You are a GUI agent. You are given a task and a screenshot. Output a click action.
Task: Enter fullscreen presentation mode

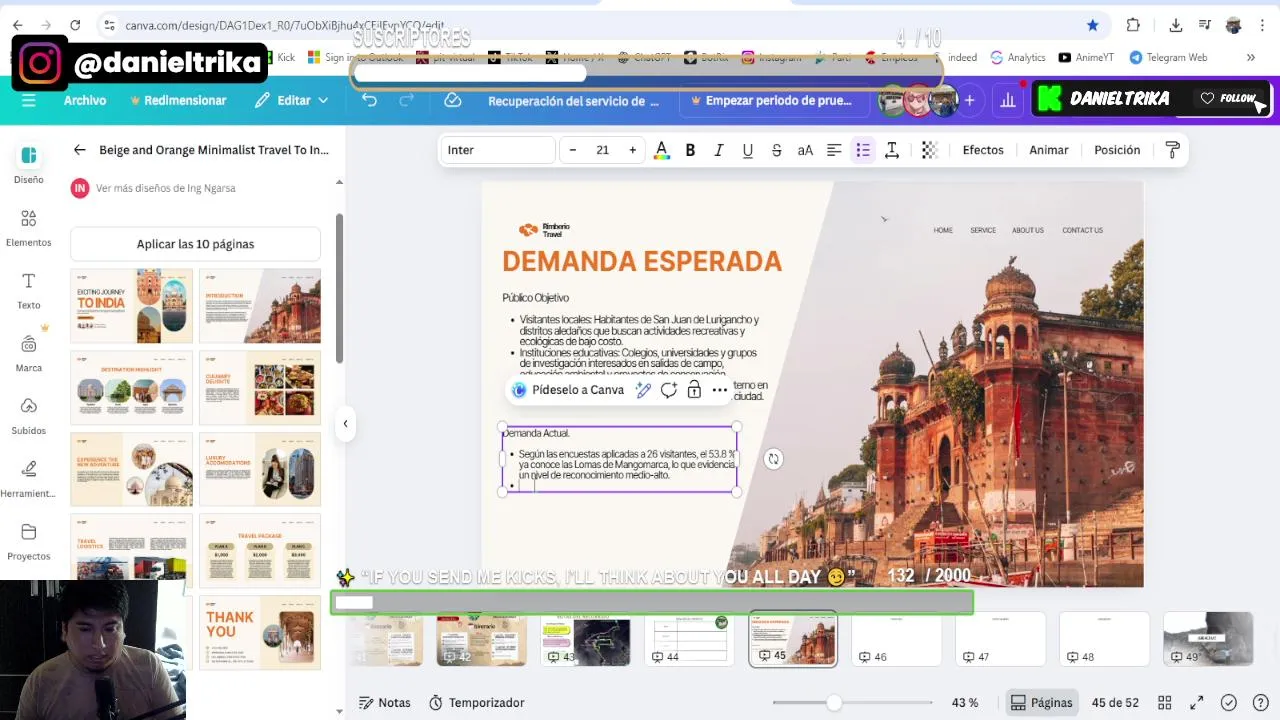(x=1196, y=703)
